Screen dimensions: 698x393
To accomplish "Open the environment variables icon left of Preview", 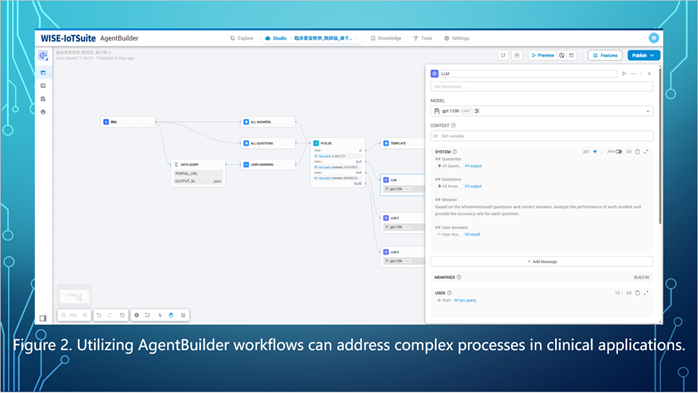I will [x=503, y=55].
